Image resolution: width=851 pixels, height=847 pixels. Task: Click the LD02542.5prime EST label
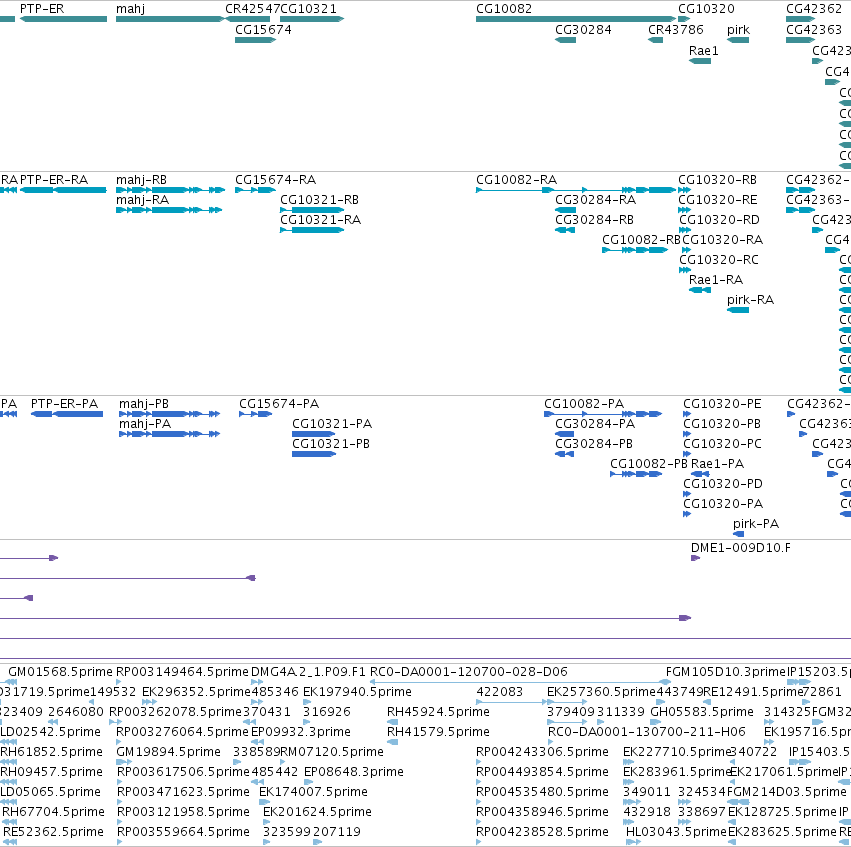tap(50, 732)
